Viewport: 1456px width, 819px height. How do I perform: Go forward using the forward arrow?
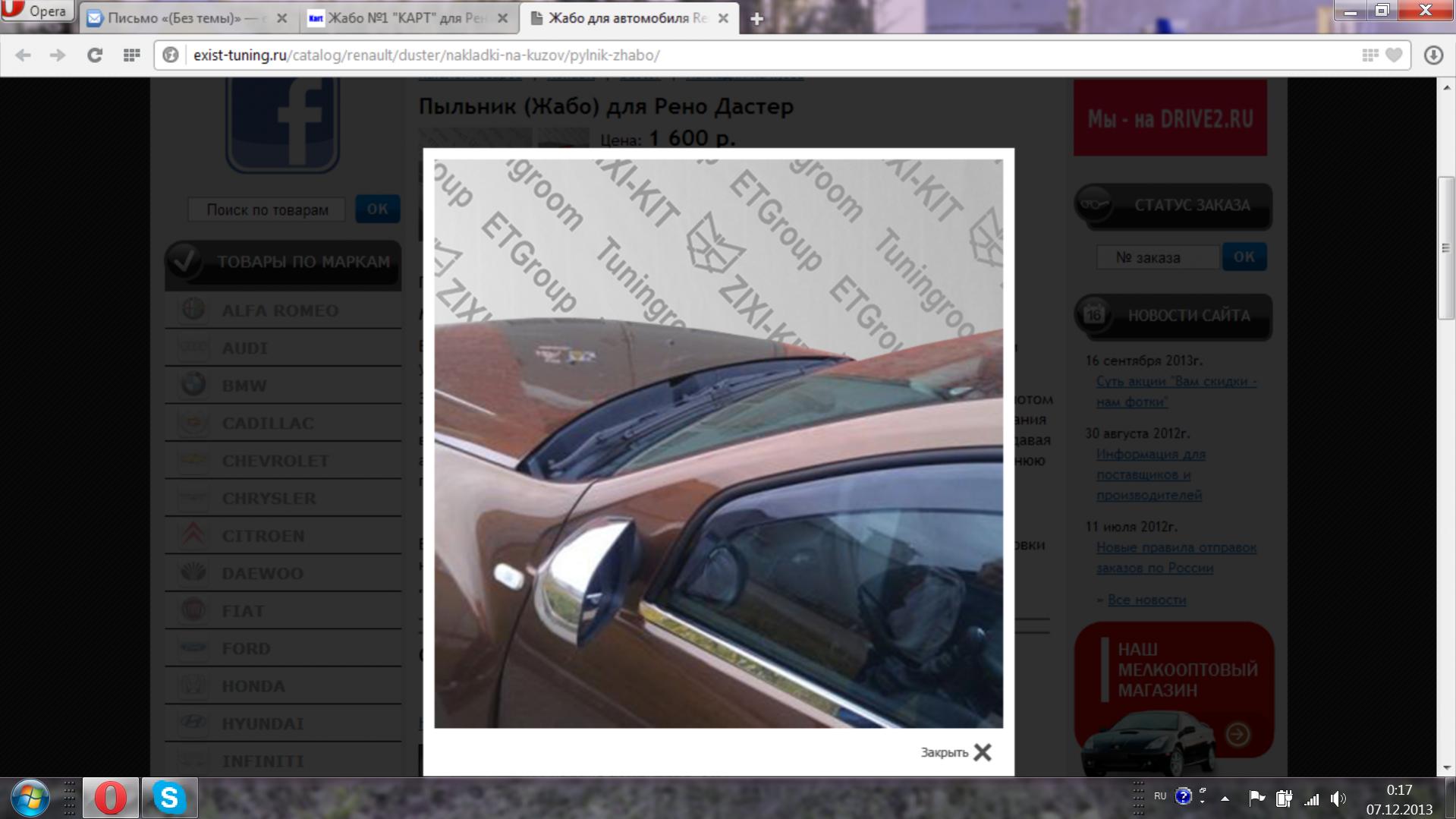coord(58,55)
